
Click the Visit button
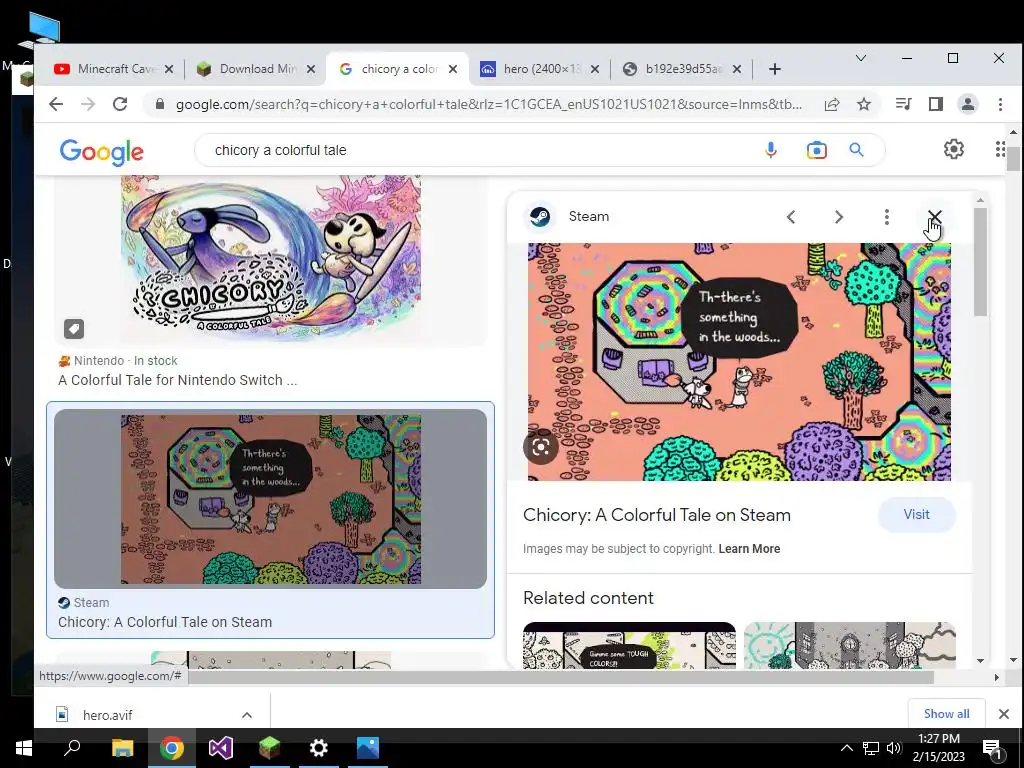point(916,515)
